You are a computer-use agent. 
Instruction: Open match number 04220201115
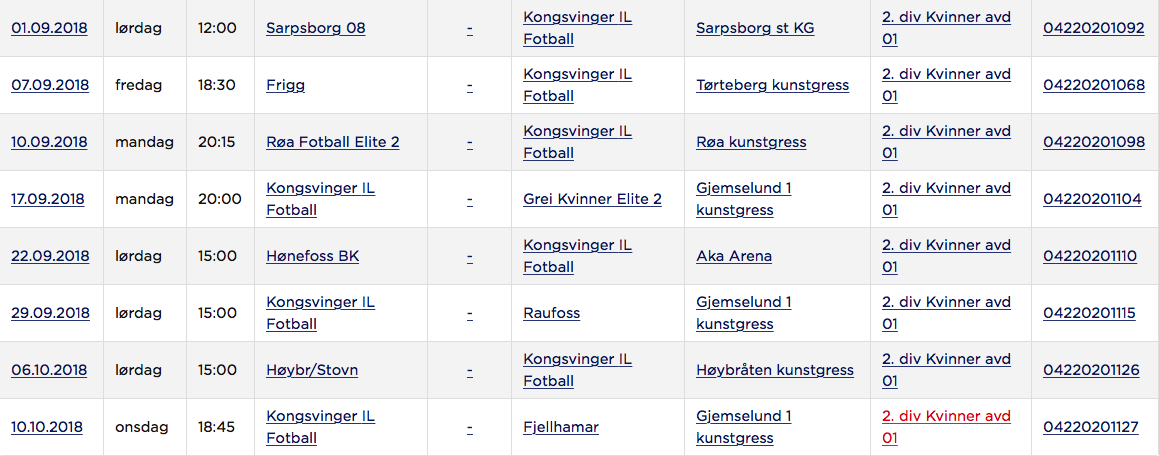[1090, 313]
